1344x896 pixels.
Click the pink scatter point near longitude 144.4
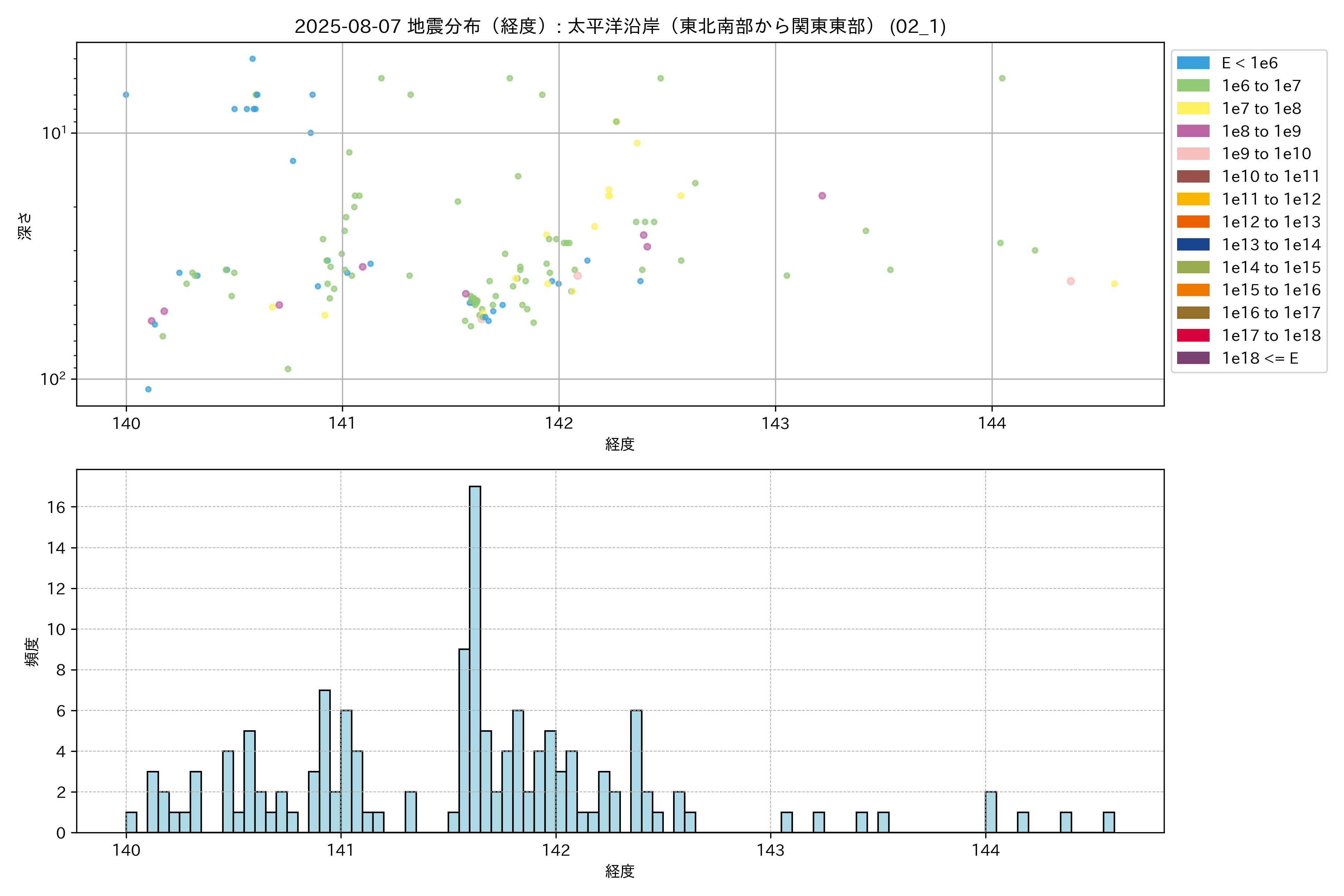coord(1070,281)
